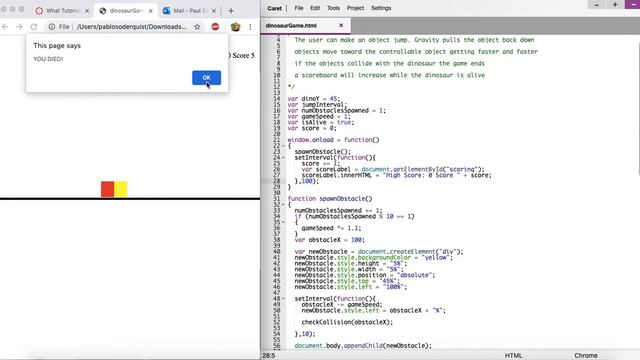Open the Tools menu in Caret
This screenshot has width=640, height=360.
pyautogui.click(x=333, y=8)
